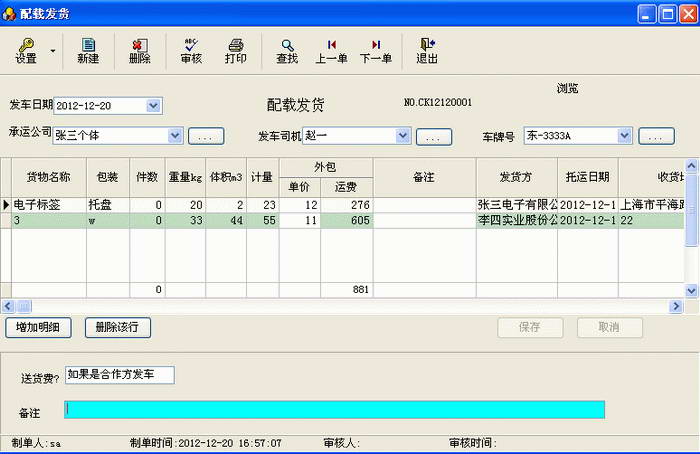This screenshot has height=454, width=700.
Task: Click the grid's vertical scrollbar up arrow
Action: (691, 167)
